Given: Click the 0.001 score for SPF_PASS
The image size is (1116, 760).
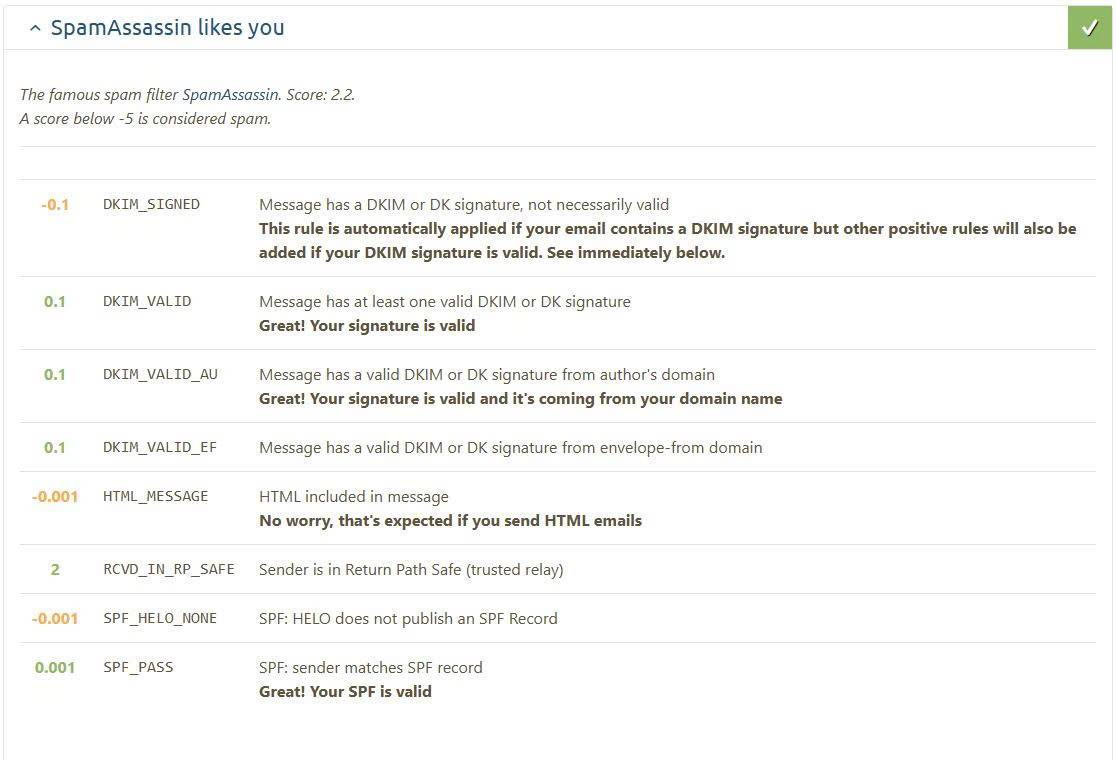Looking at the screenshot, I should click(x=55, y=667).
